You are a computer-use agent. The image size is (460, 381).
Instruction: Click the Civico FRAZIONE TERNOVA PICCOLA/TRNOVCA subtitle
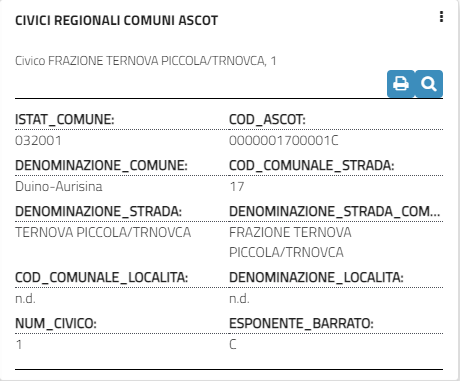coord(146,61)
